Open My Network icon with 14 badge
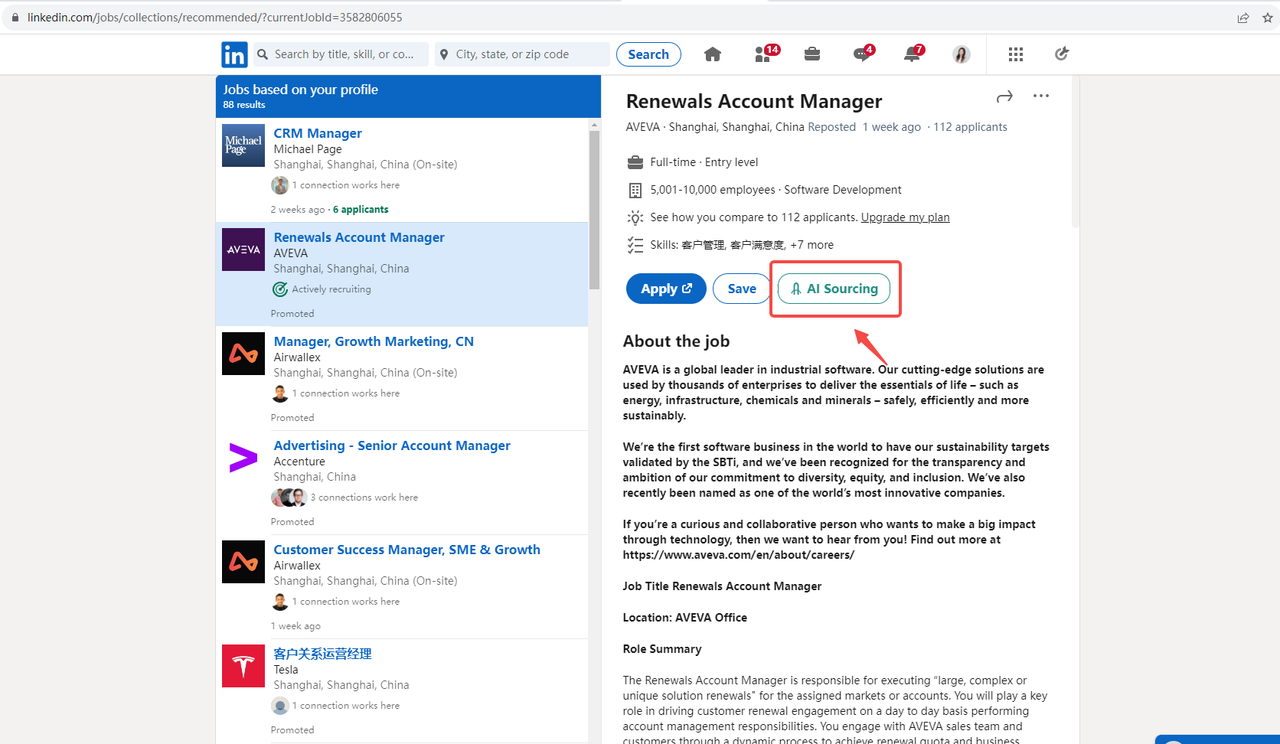Image resolution: width=1280 pixels, height=744 pixels. 764,54
